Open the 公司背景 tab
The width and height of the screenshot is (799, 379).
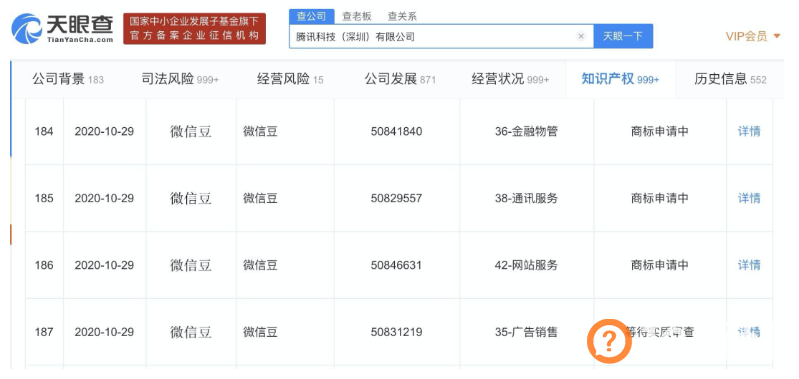coord(68,79)
